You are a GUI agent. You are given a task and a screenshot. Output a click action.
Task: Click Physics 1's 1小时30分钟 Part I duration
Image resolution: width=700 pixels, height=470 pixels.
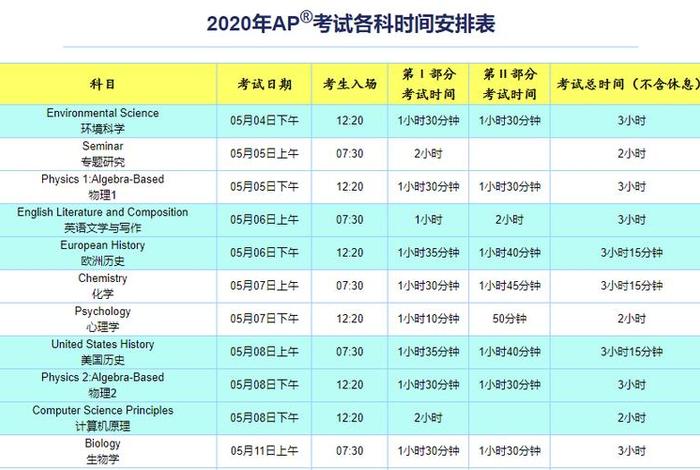pos(429,187)
